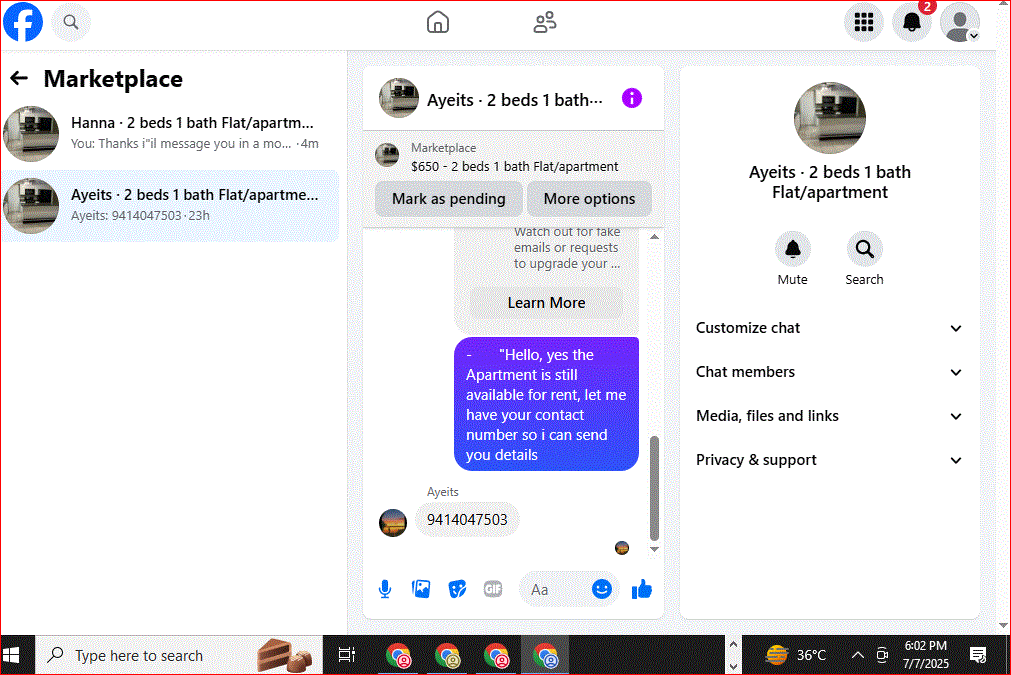The width and height of the screenshot is (1011, 675).
Task: Click the Meet Now tray icon
Action: point(883,656)
